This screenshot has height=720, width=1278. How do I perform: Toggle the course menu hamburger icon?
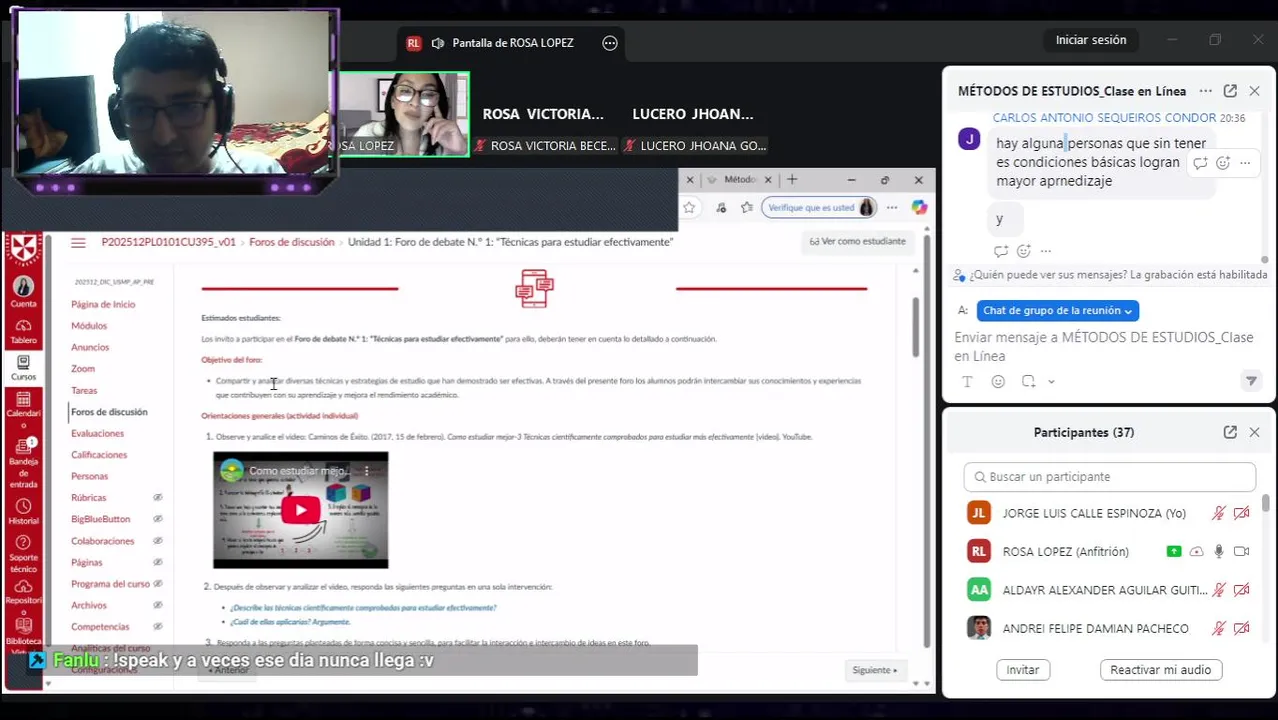[78, 242]
